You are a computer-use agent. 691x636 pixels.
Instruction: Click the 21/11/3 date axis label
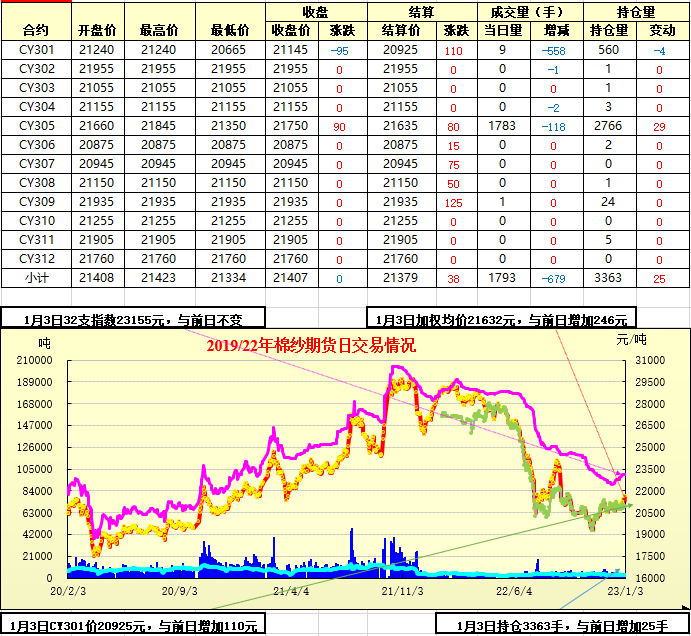(x=400, y=590)
